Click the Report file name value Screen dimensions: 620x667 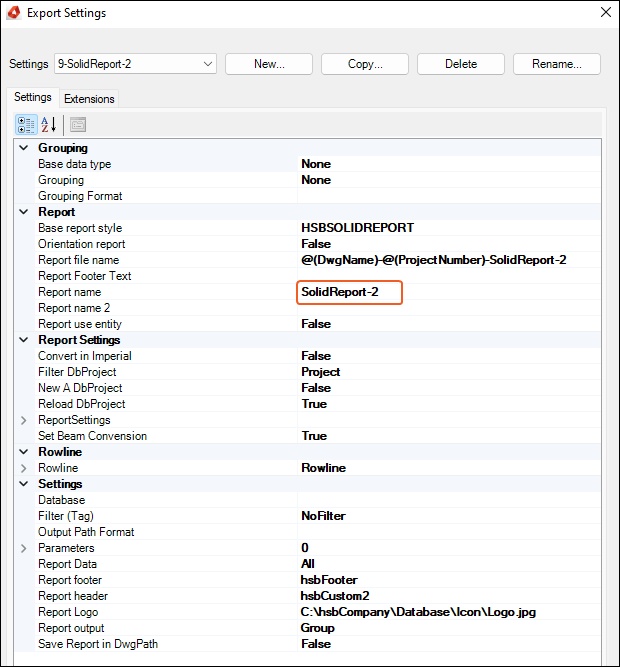434,260
